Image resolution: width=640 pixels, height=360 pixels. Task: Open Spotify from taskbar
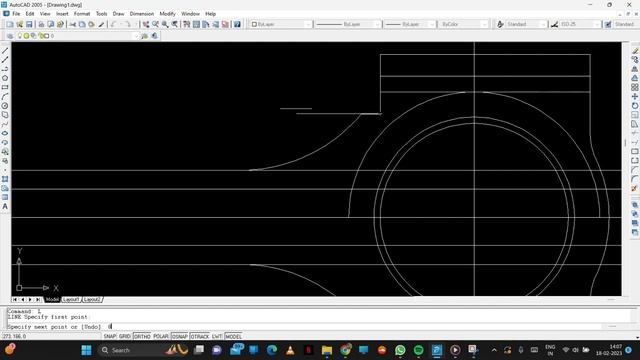pos(418,350)
